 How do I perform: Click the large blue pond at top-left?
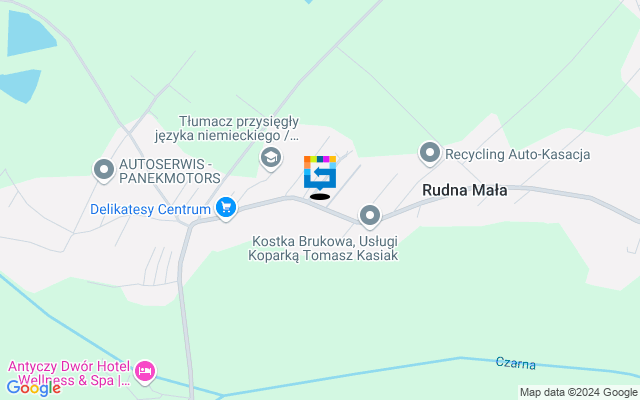(x=29, y=33)
